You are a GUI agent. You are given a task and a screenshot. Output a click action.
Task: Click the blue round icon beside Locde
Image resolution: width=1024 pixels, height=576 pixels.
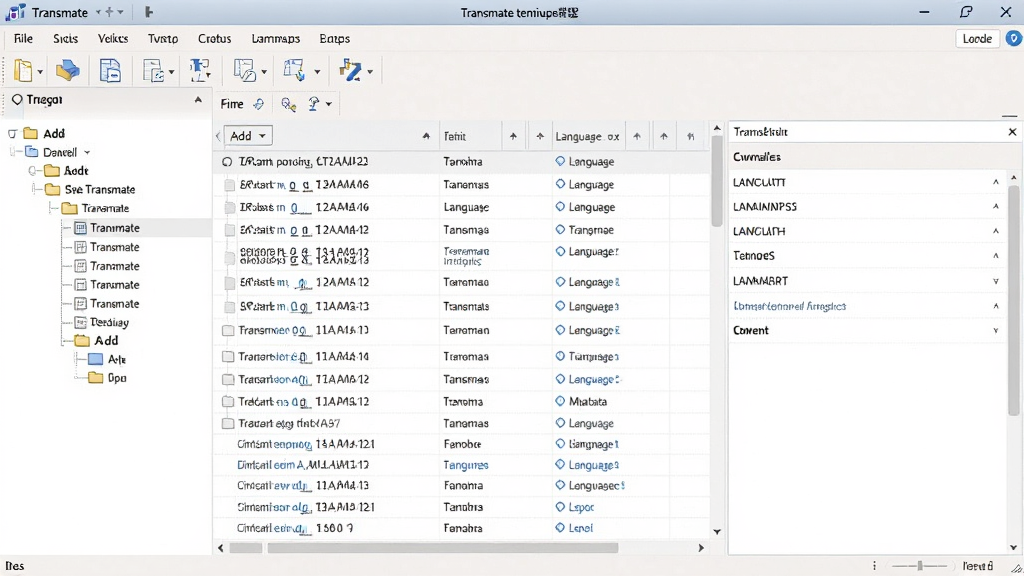pos(1014,39)
